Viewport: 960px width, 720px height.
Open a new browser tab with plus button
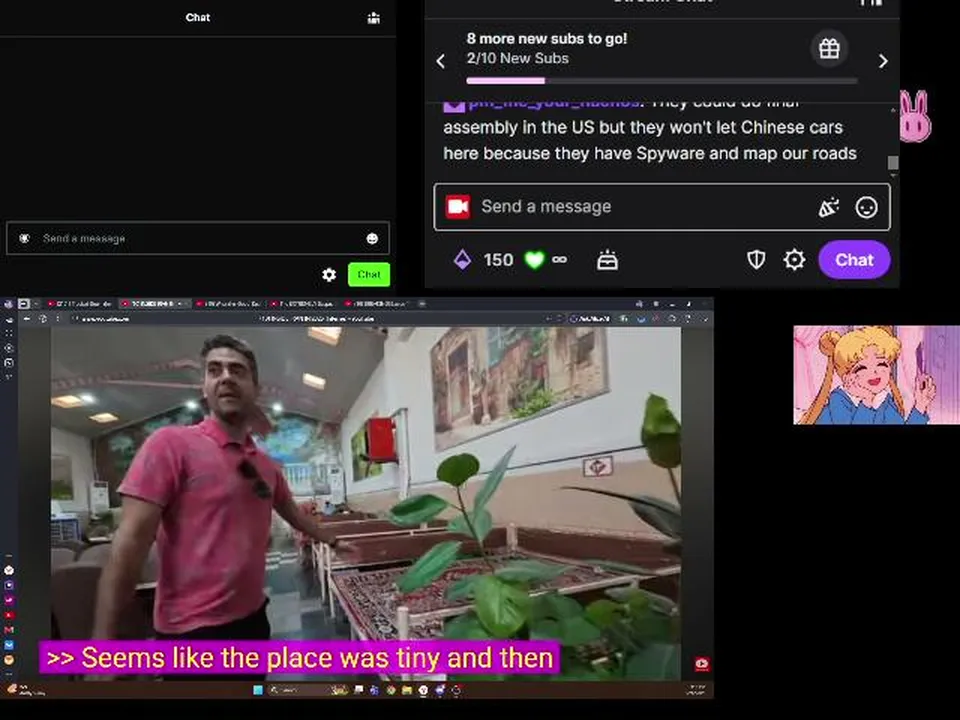click(x=422, y=304)
